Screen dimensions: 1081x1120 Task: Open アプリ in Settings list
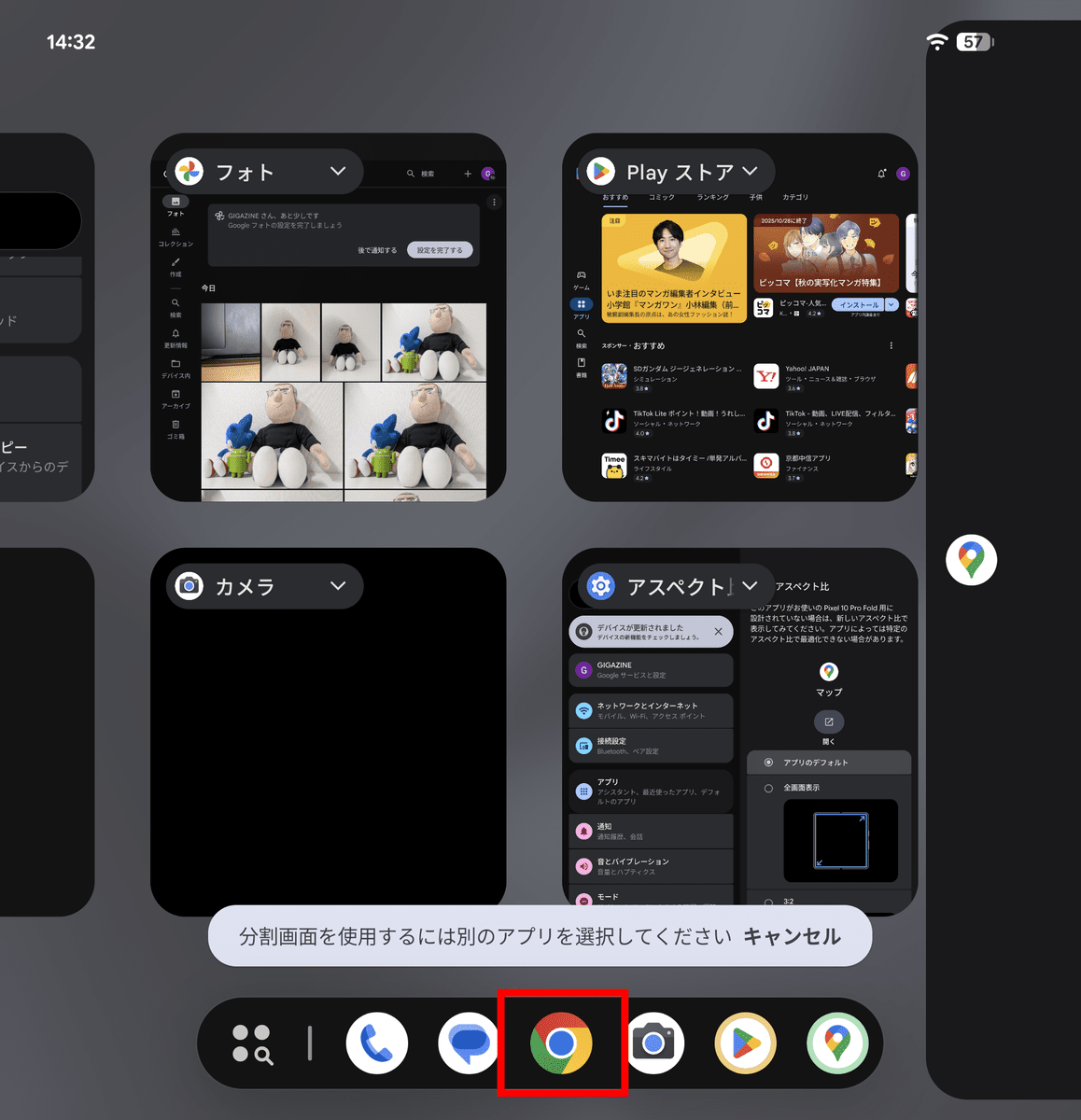[x=651, y=791]
